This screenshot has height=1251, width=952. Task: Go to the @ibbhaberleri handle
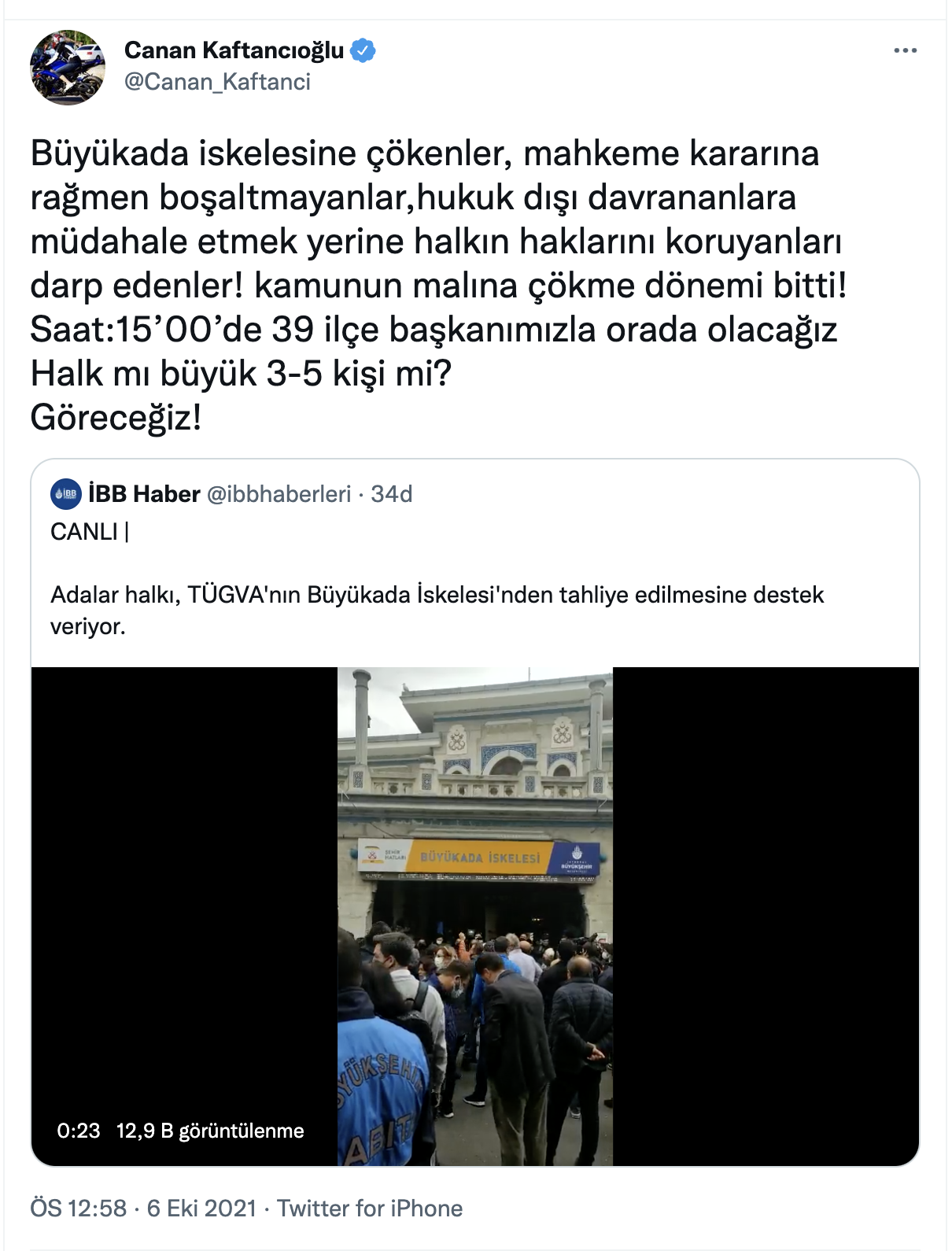pyautogui.click(x=279, y=494)
